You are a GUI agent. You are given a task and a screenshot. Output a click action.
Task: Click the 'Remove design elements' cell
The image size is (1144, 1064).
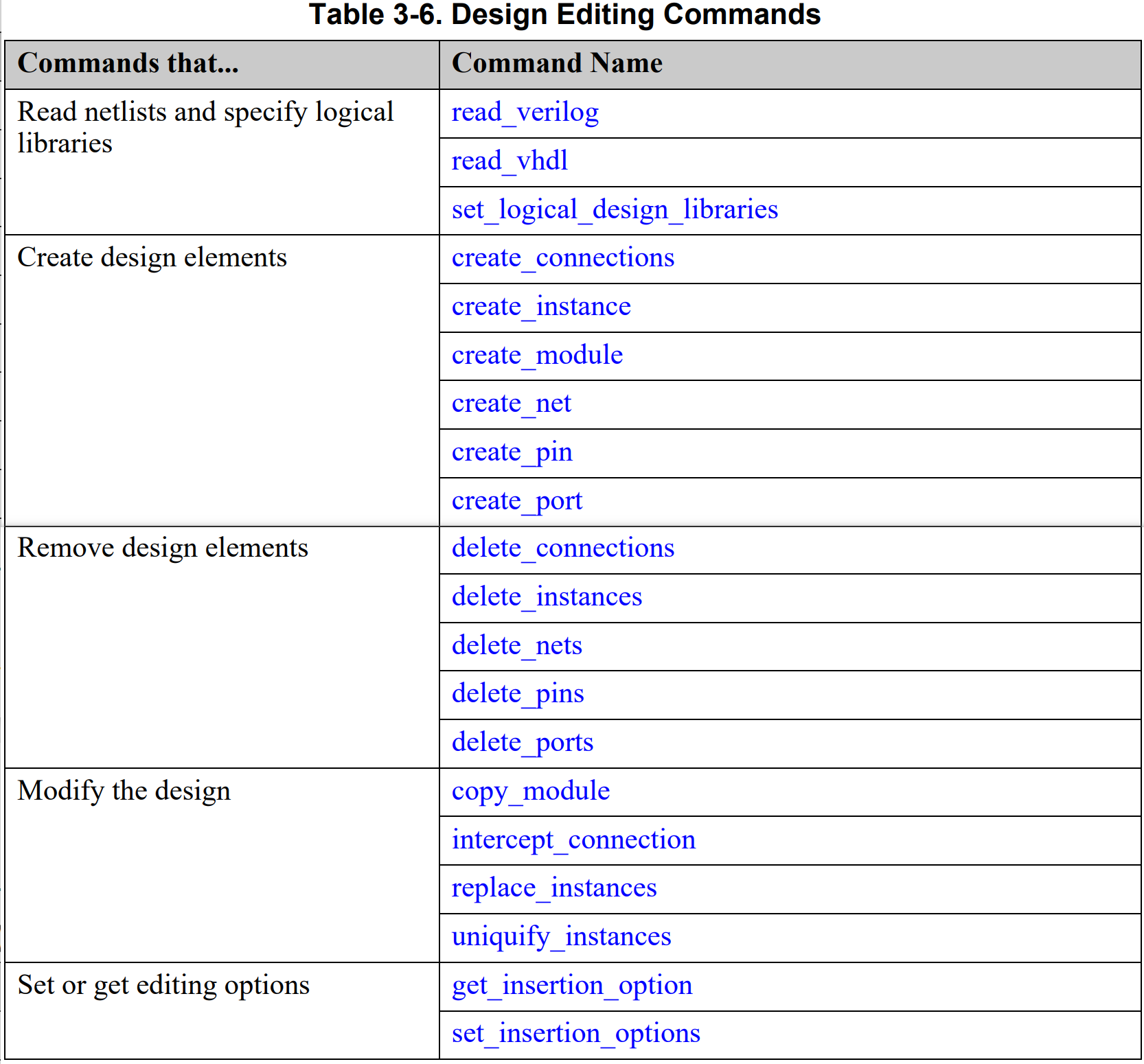(222, 647)
